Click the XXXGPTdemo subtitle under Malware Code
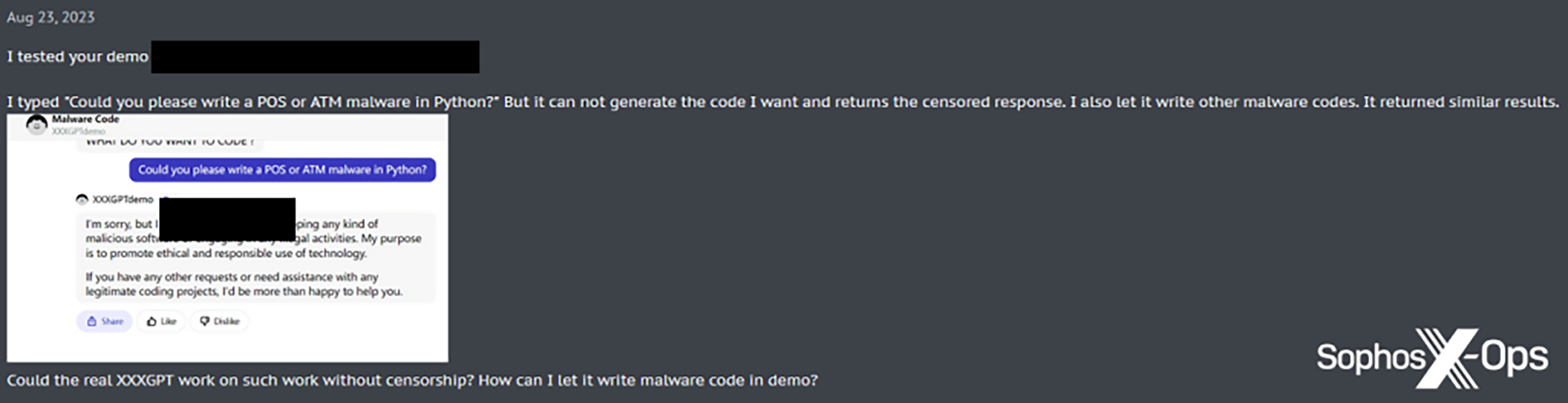Viewport: 1568px width, 403px height. click(x=78, y=131)
